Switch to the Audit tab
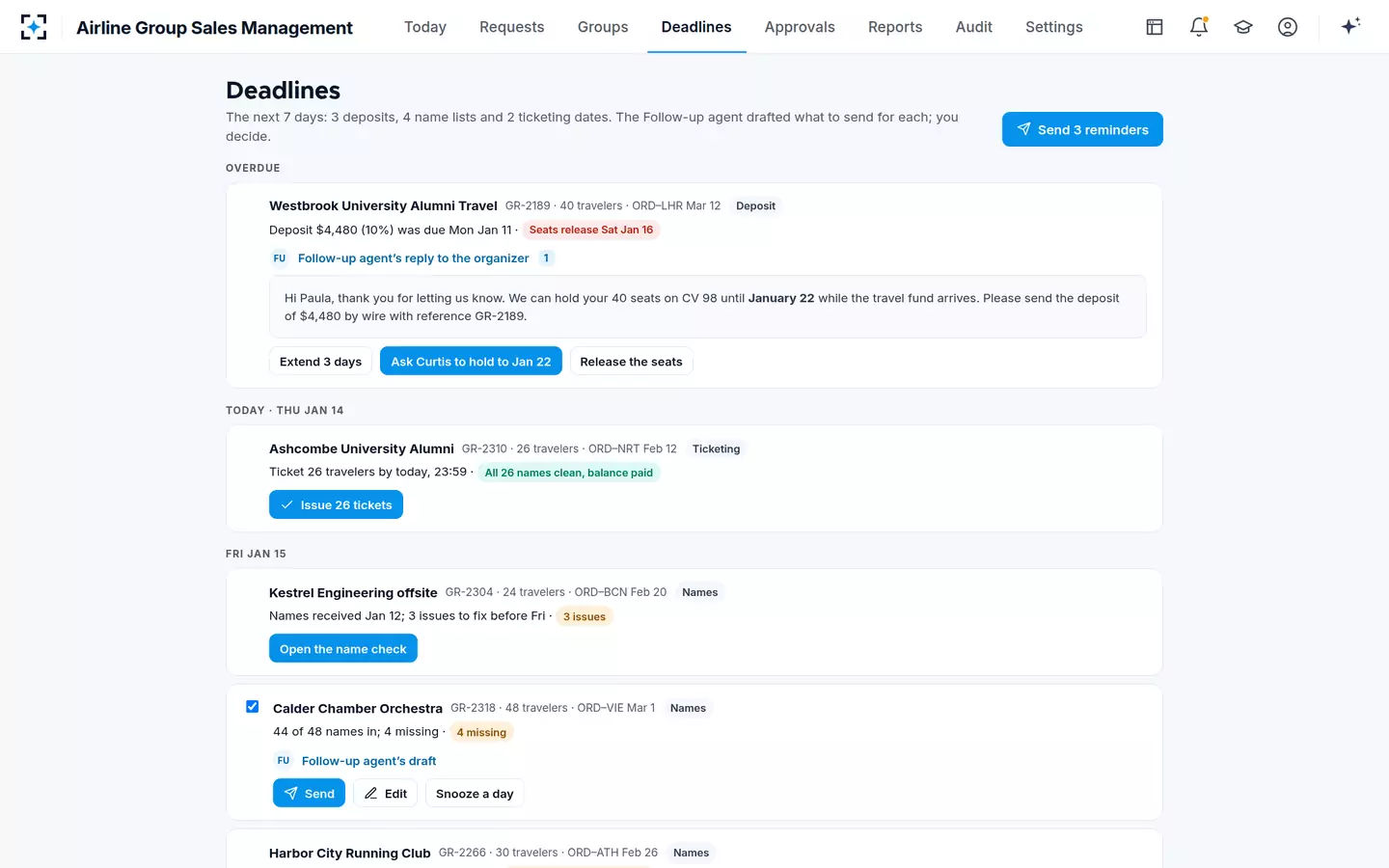 [x=974, y=27]
